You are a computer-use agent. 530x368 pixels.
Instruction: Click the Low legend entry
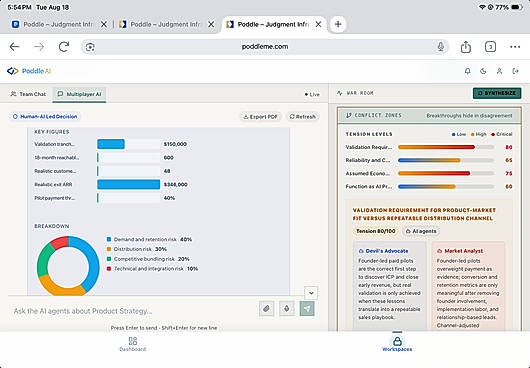point(459,134)
